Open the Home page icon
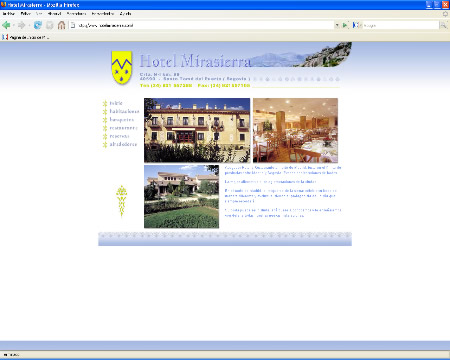Image resolution: width=450 pixels, height=360 pixels. pyautogui.click(x=61, y=25)
